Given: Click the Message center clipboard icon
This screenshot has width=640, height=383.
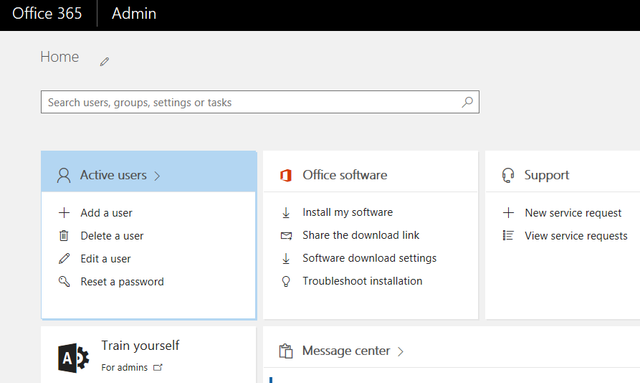Looking at the screenshot, I should (x=286, y=351).
